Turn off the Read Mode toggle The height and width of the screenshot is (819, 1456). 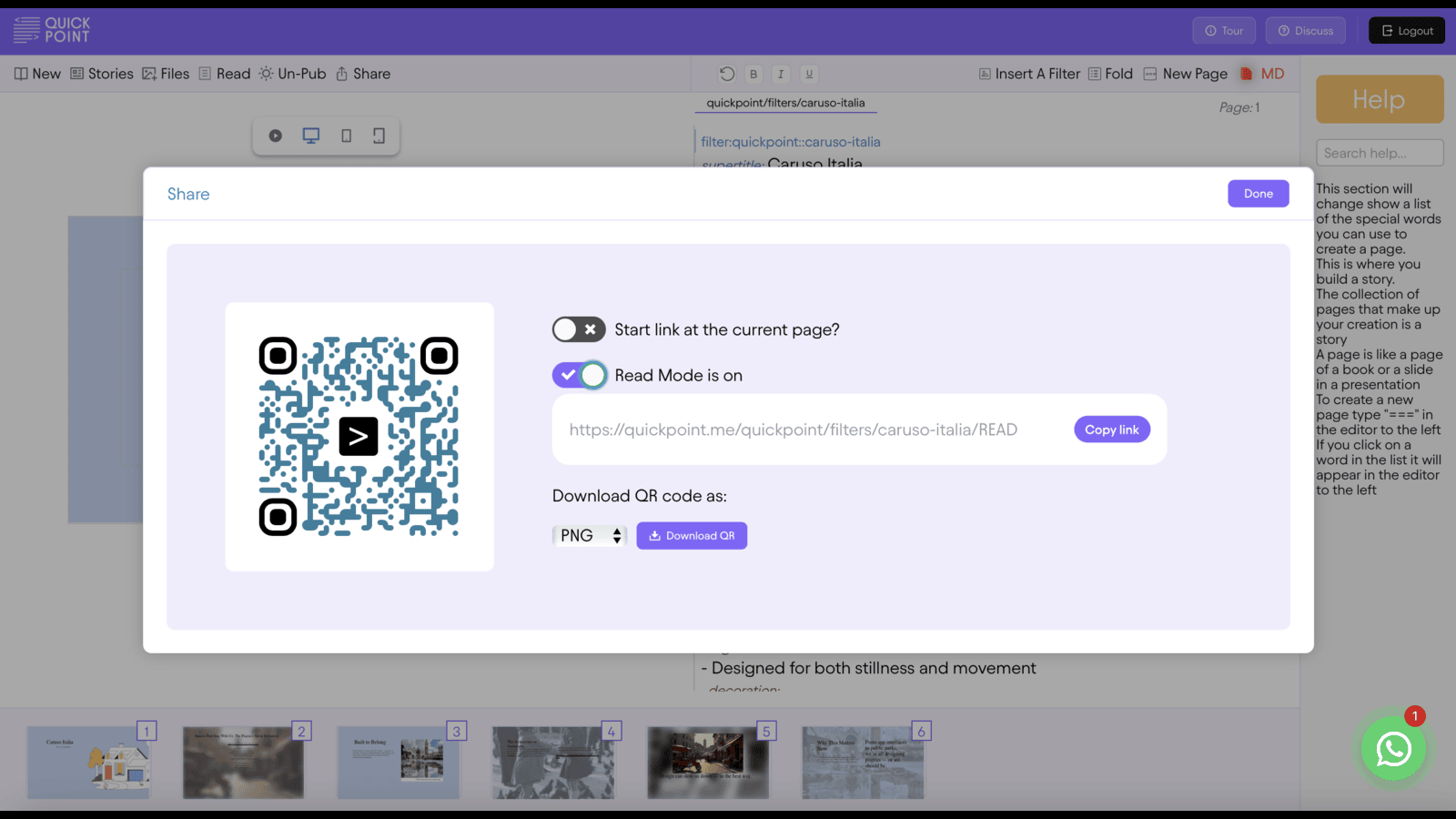[579, 375]
